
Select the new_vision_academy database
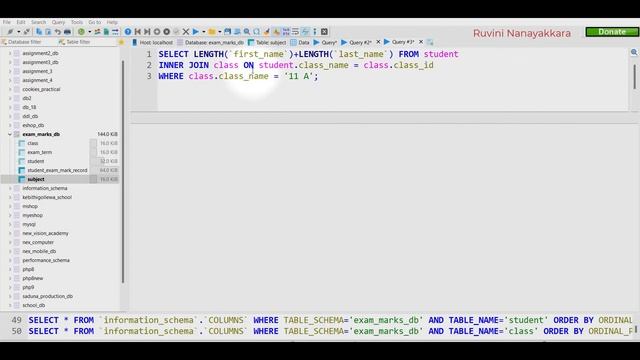pos(45,233)
